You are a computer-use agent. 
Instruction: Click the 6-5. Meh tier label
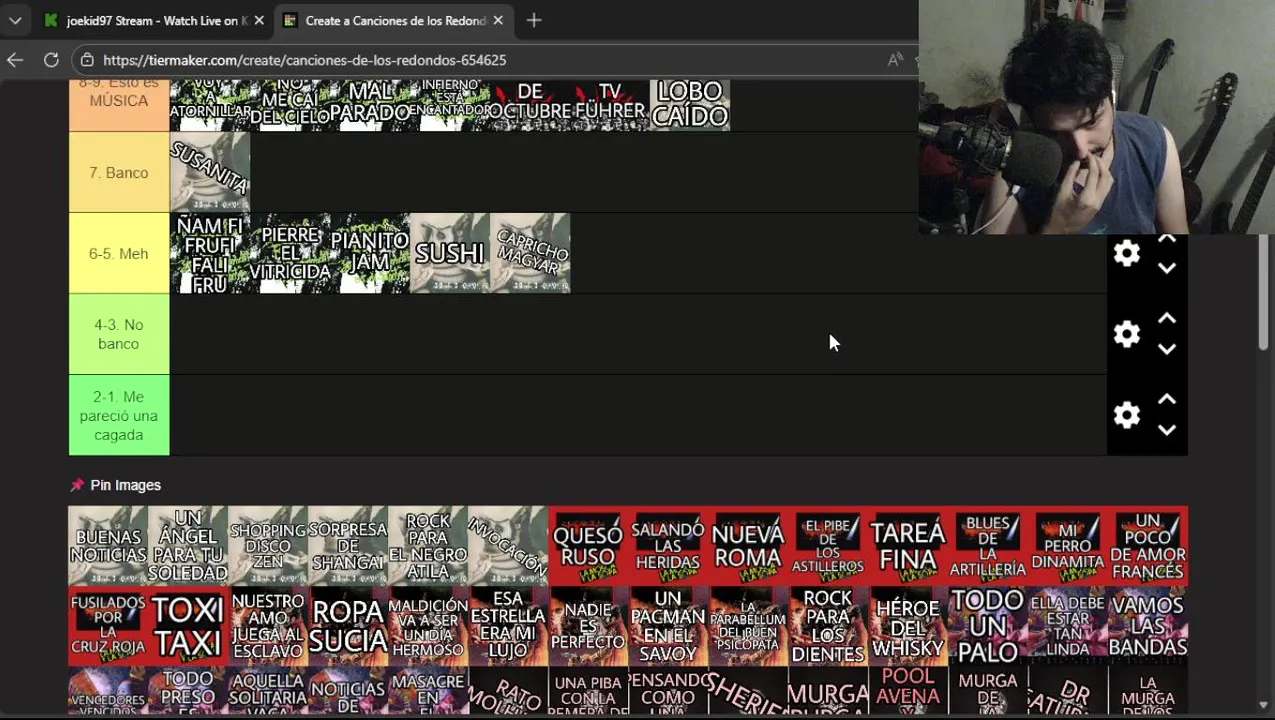tap(119, 254)
